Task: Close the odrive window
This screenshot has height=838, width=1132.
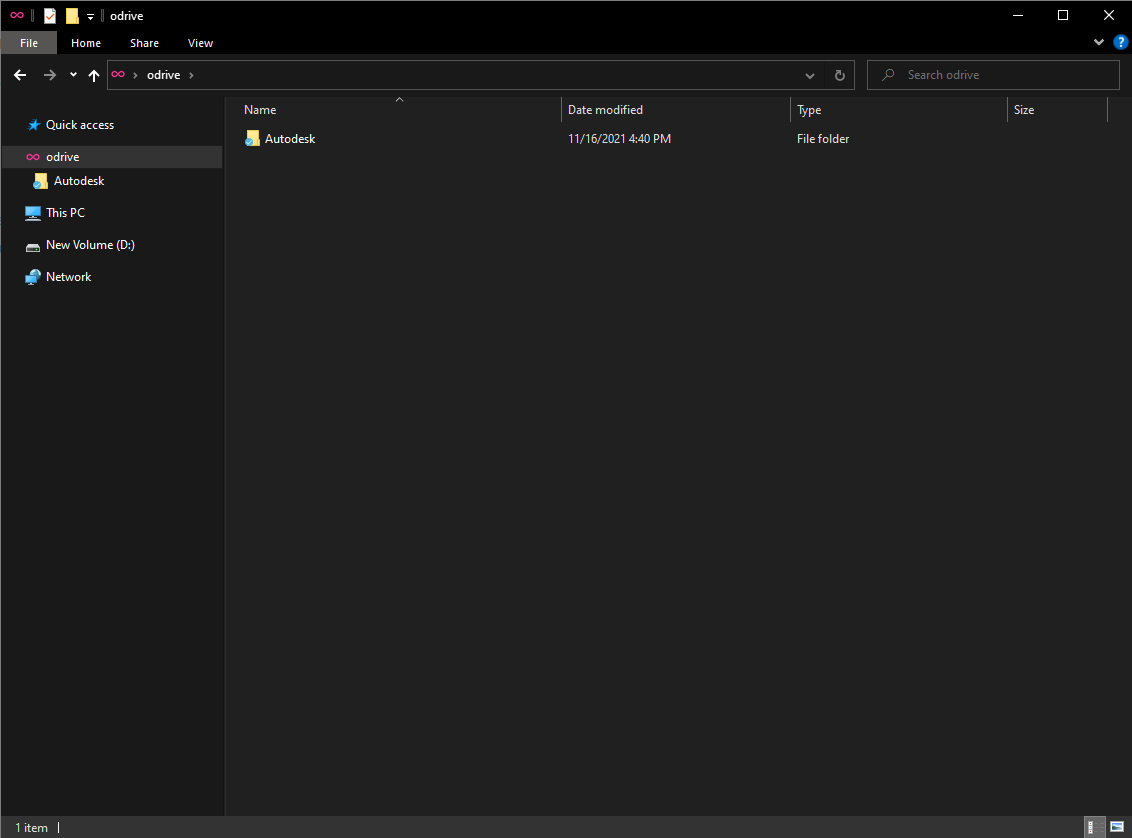Action: coord(1109,15)
